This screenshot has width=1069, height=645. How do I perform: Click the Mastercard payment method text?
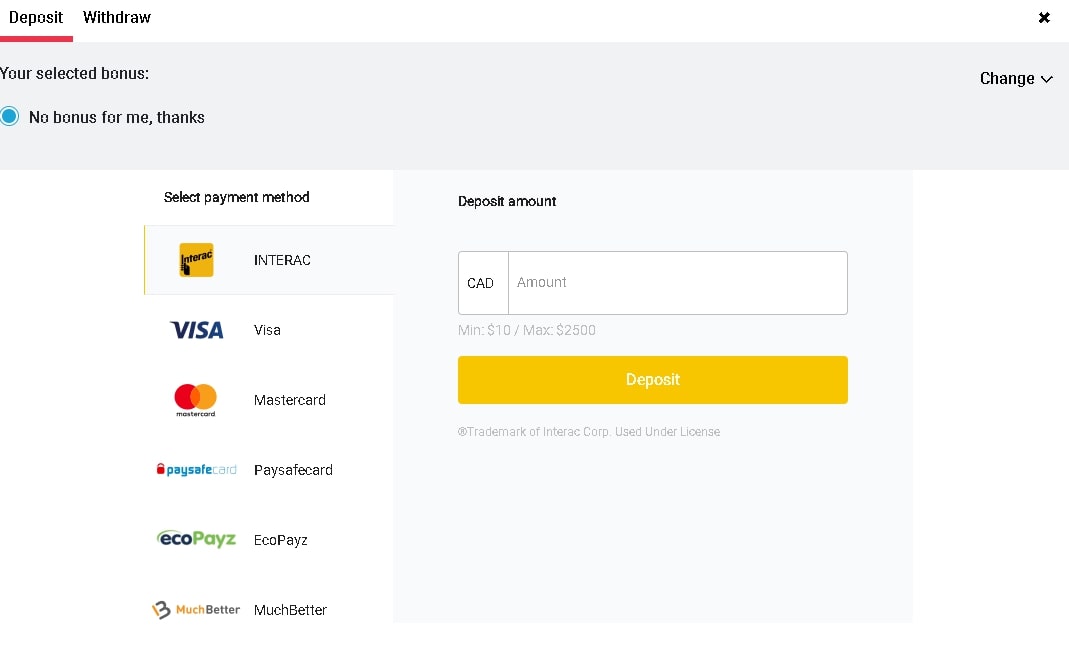(290, 400)
